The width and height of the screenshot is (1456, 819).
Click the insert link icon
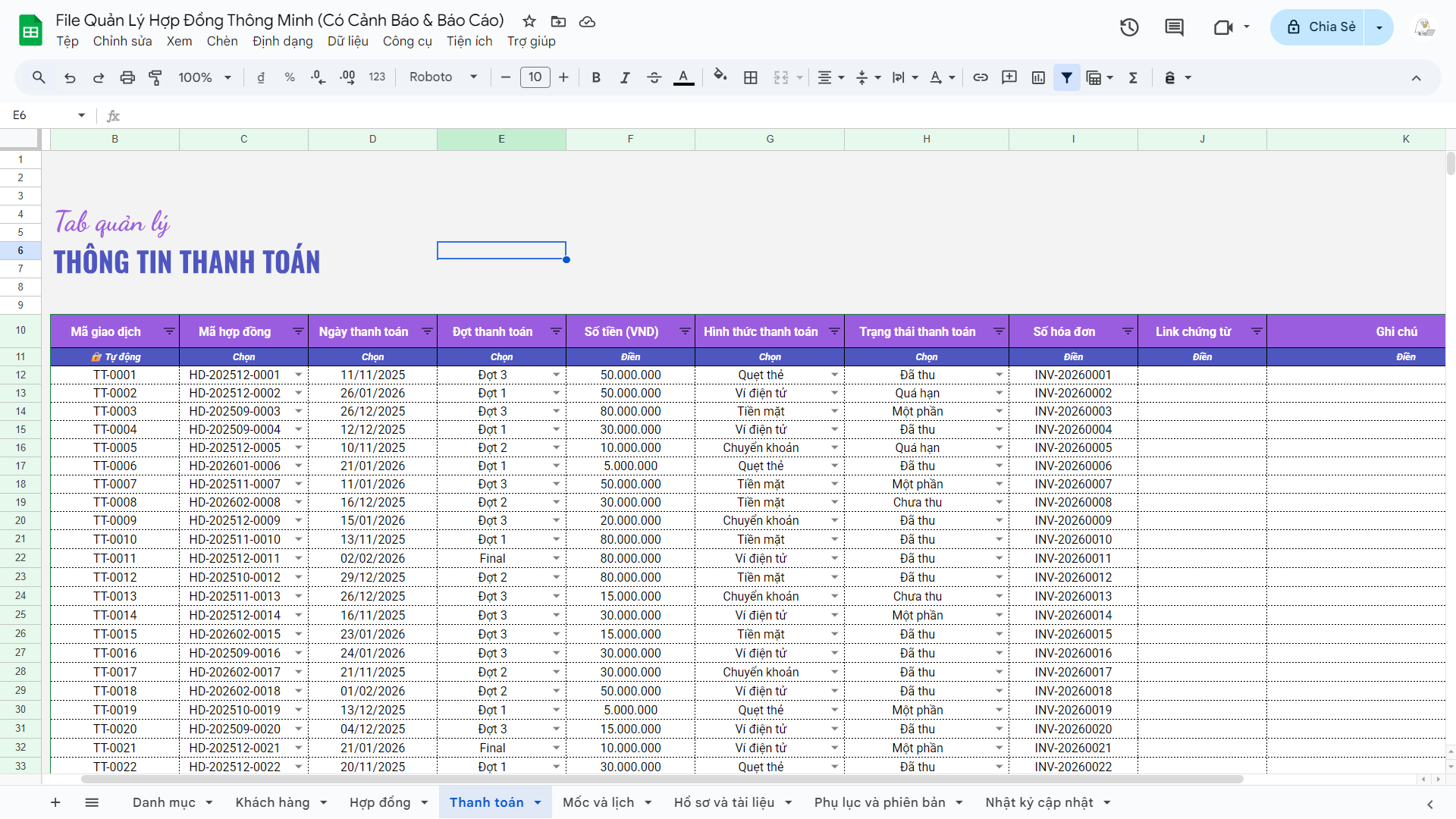[981, 77]
